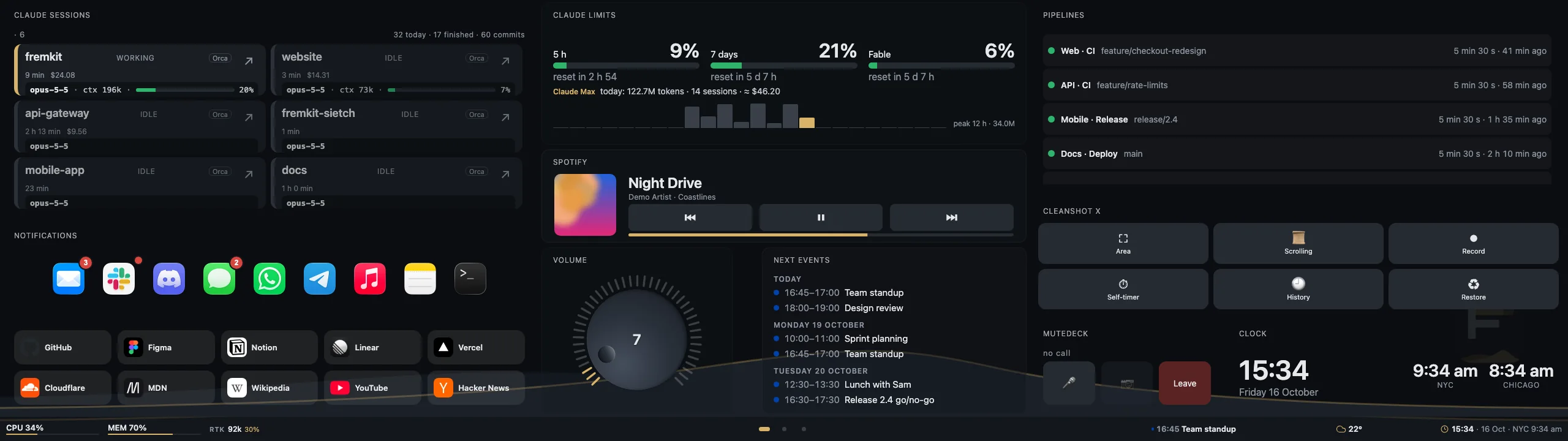This screenshot has height=441, width=1568.
Task: Open Notion shortcut
Action: click(269, 347)
